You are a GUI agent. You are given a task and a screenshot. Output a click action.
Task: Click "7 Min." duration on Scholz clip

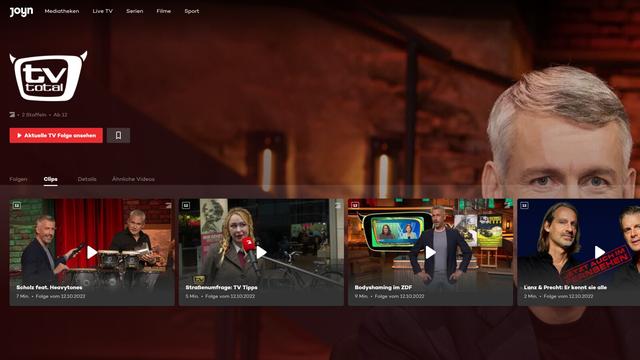tap(23, 296)
